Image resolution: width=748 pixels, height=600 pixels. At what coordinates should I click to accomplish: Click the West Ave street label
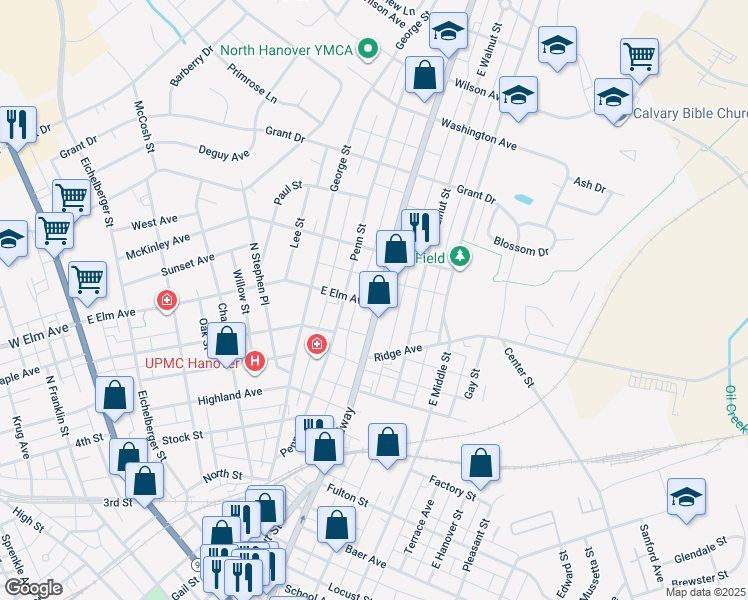click(154, 222)
